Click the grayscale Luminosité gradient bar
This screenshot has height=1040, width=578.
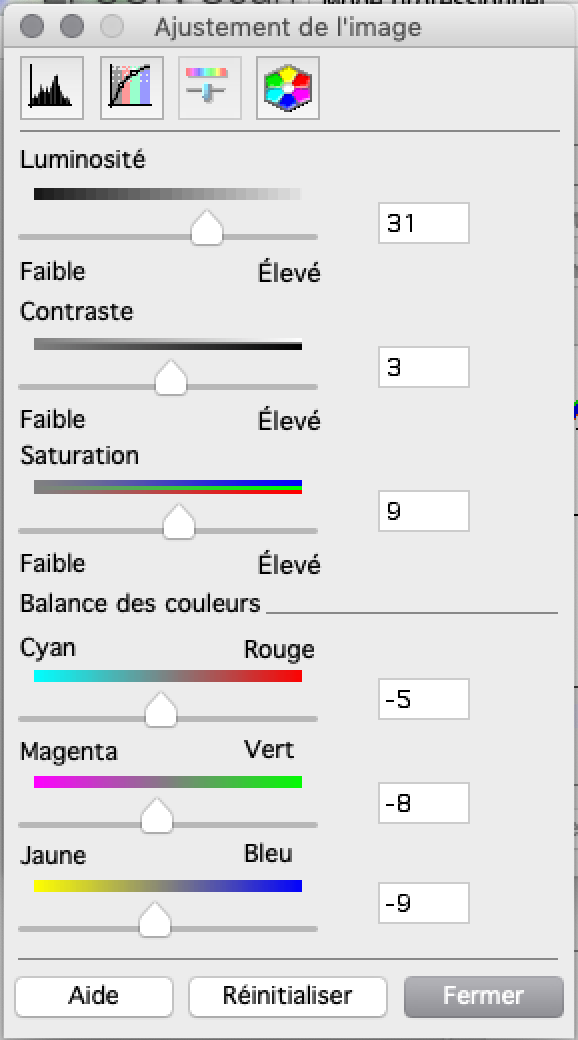[x=168, y=194]
